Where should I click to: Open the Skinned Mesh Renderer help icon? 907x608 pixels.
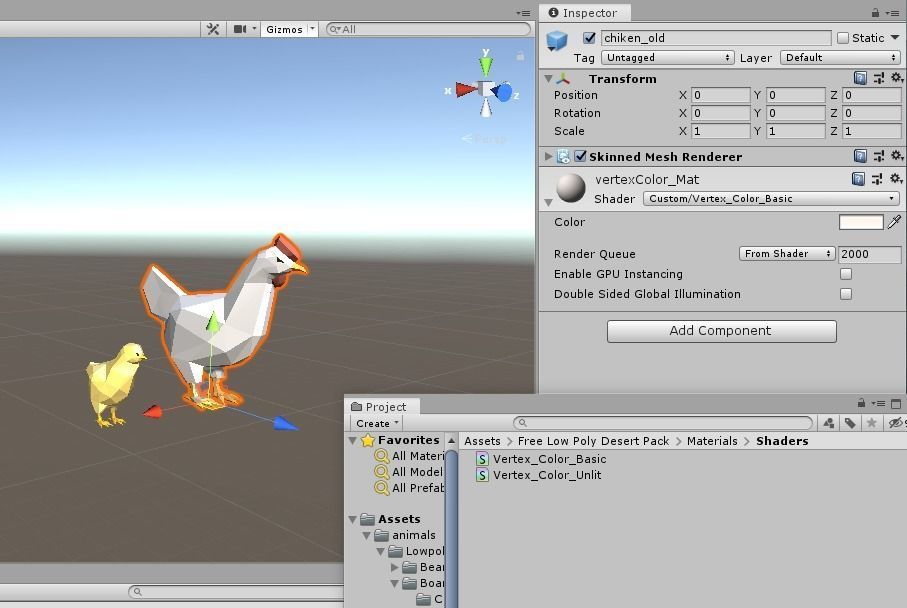(860, 156)
